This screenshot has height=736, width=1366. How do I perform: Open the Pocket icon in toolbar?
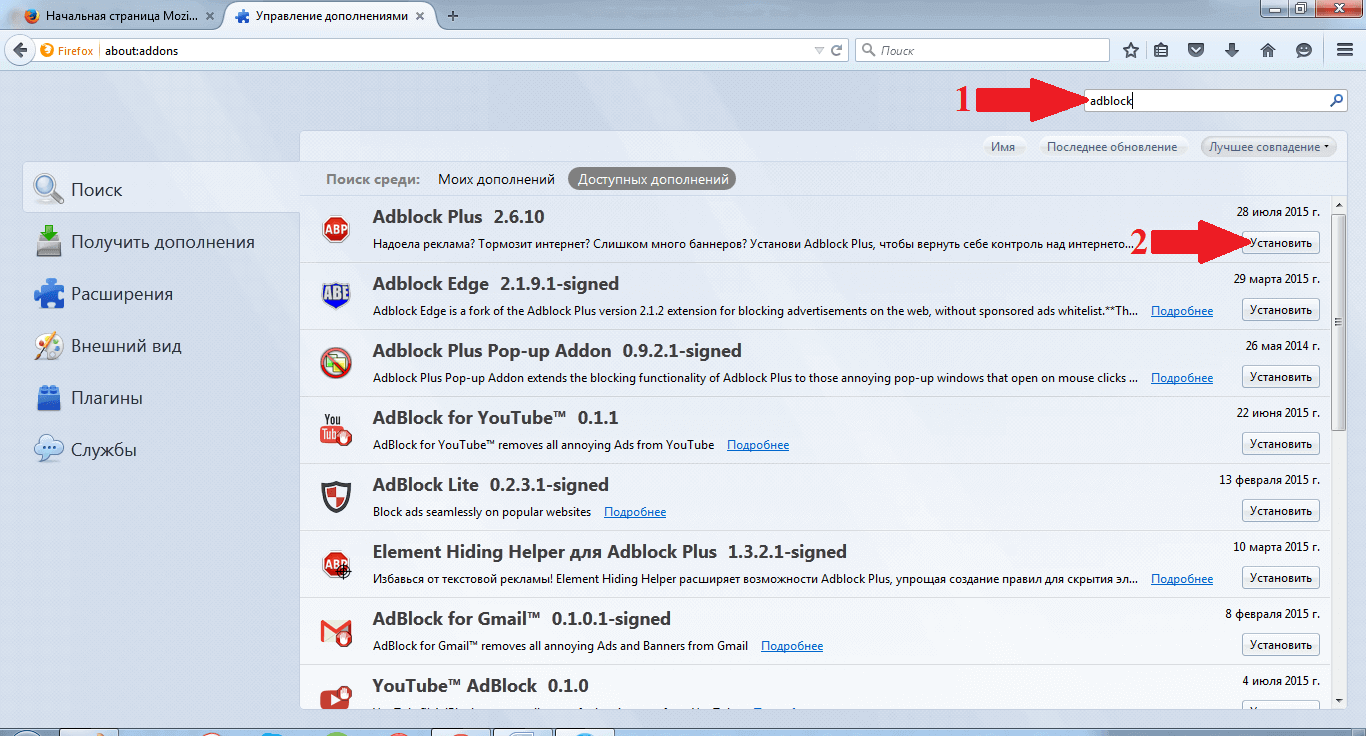click(x=1196, y=50)
